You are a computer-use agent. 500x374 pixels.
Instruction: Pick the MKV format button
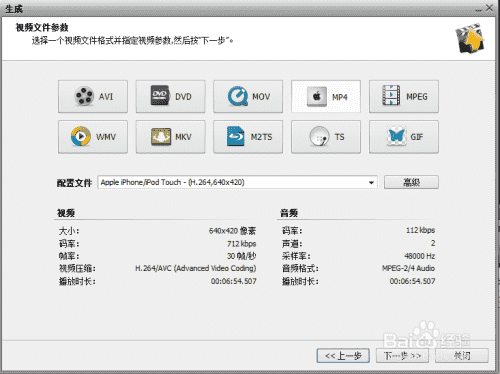tap(170, 137)
